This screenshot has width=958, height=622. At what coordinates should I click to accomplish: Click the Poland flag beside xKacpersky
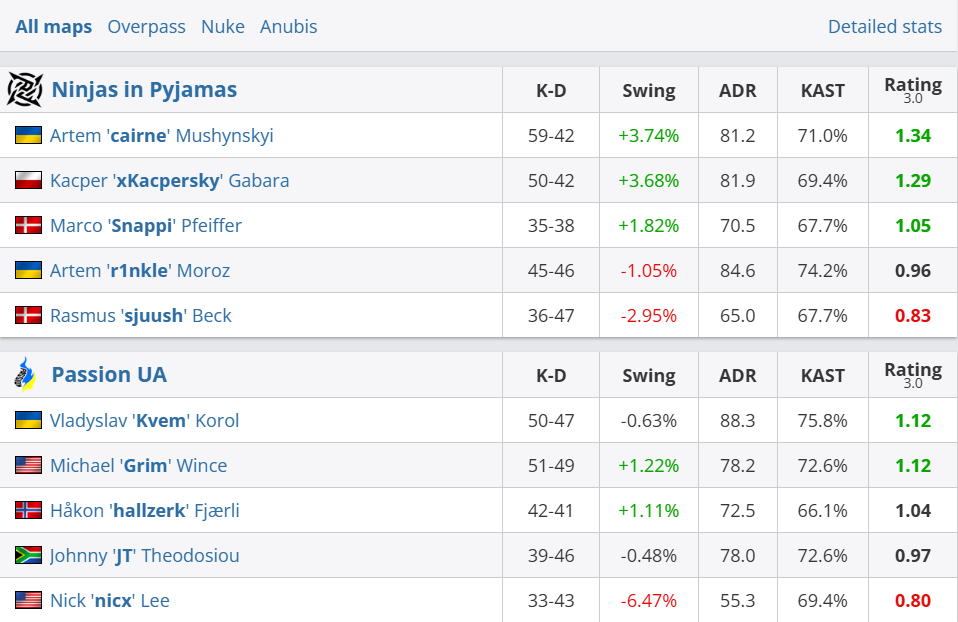pyautogui.click(x=28, y=180)
